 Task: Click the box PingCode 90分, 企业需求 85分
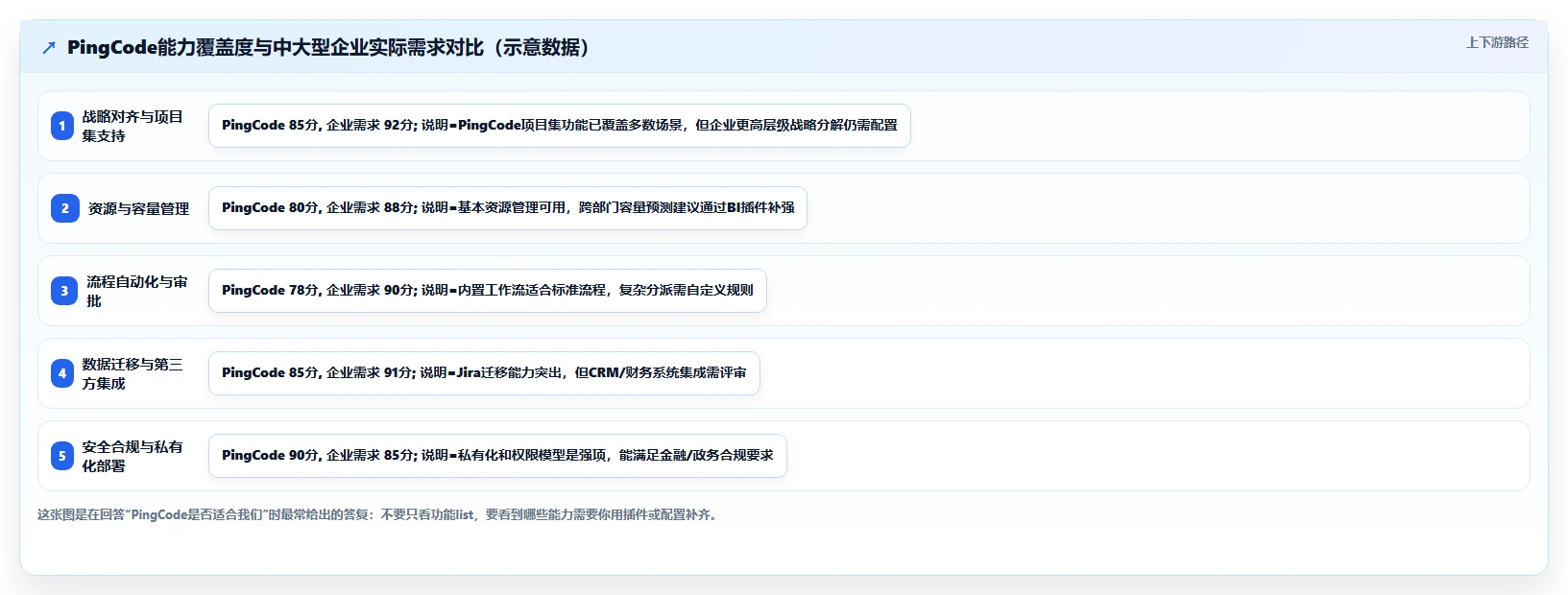coord(497,456)
